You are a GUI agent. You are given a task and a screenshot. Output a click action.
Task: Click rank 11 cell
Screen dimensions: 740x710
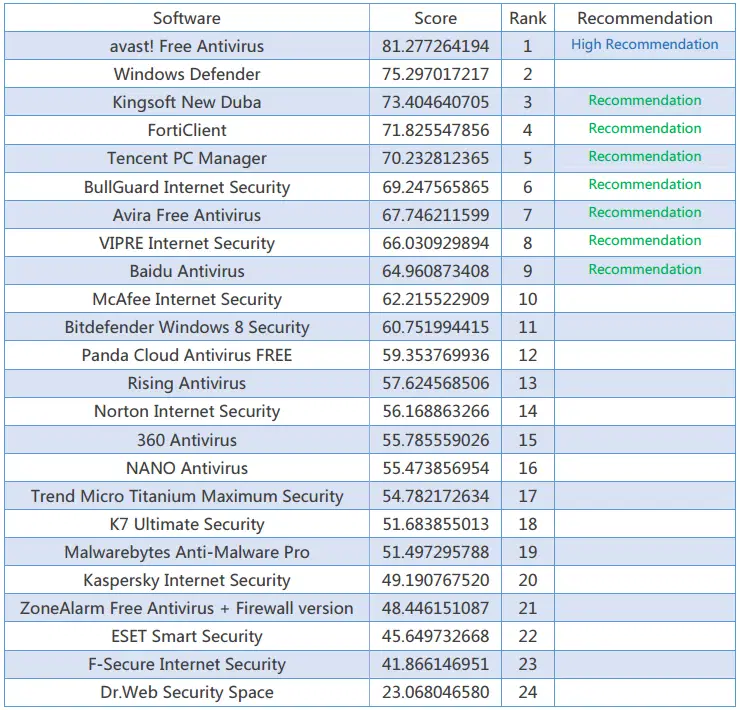click(x=528, y=328)
